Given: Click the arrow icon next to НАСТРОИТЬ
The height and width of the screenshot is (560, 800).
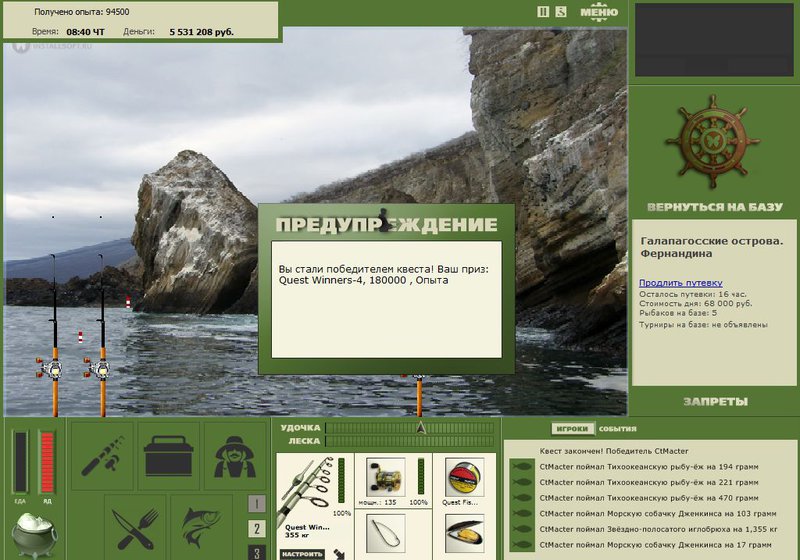Looking at the screenshot, I should [x=339, y=554].
